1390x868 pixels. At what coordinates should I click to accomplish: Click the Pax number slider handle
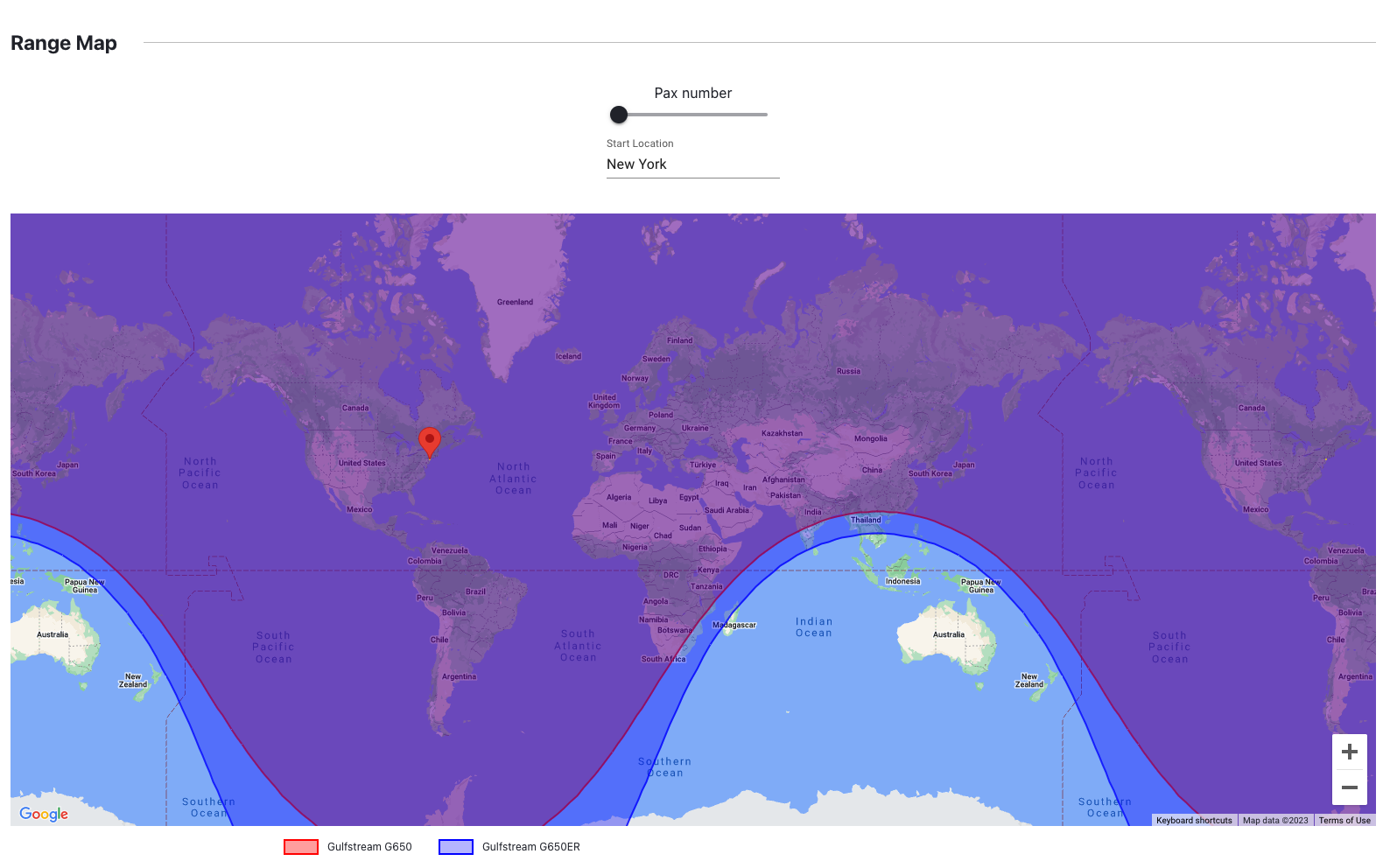pos(619,115)
